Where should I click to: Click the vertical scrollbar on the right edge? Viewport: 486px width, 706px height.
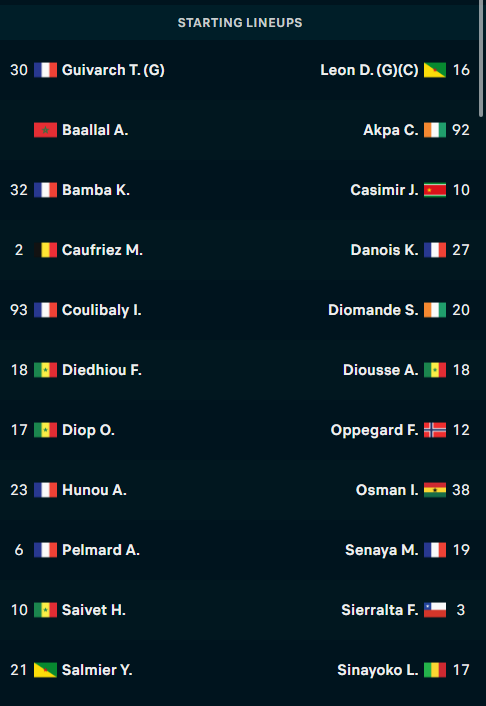481,59
